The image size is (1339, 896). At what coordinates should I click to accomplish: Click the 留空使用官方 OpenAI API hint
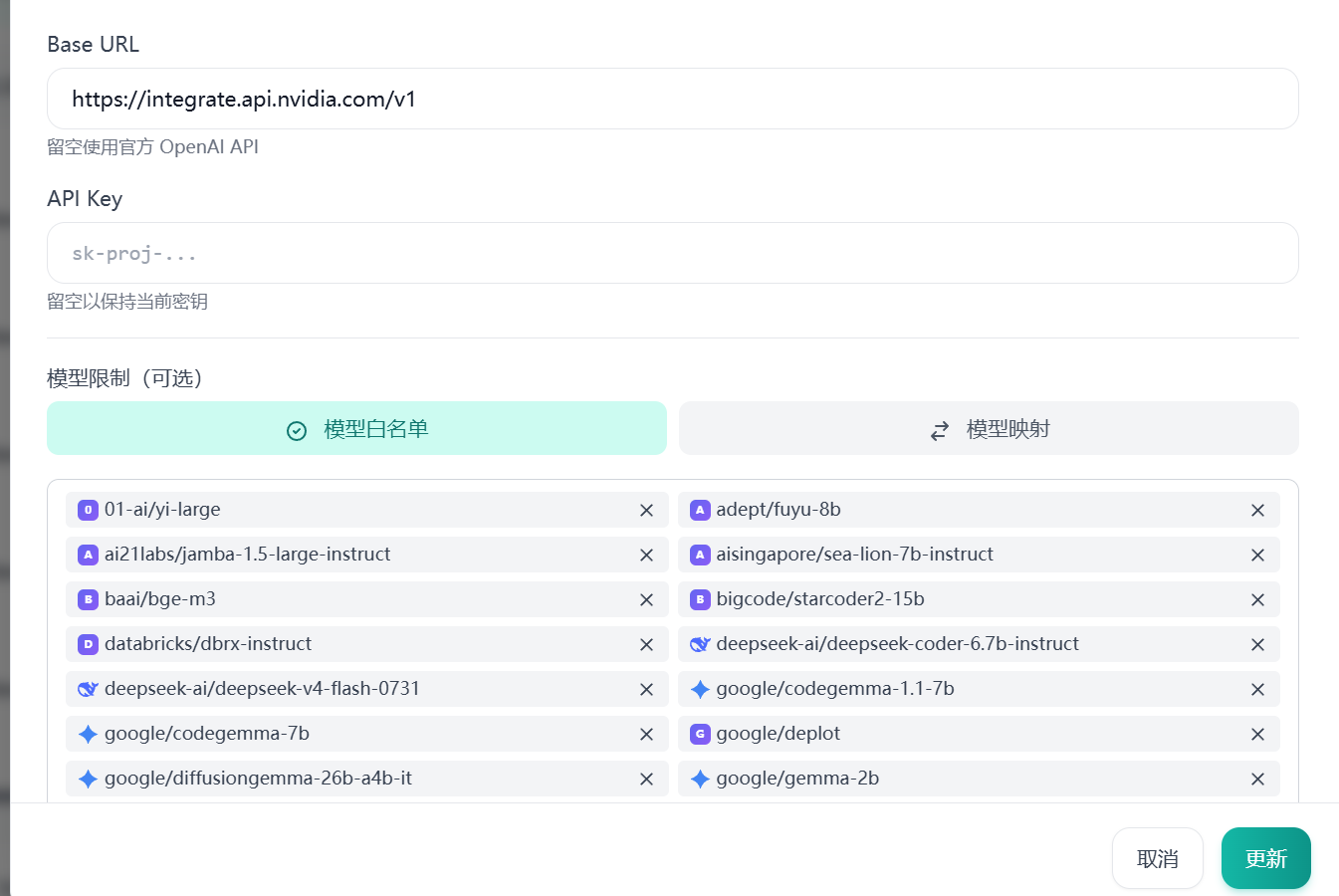152,147
